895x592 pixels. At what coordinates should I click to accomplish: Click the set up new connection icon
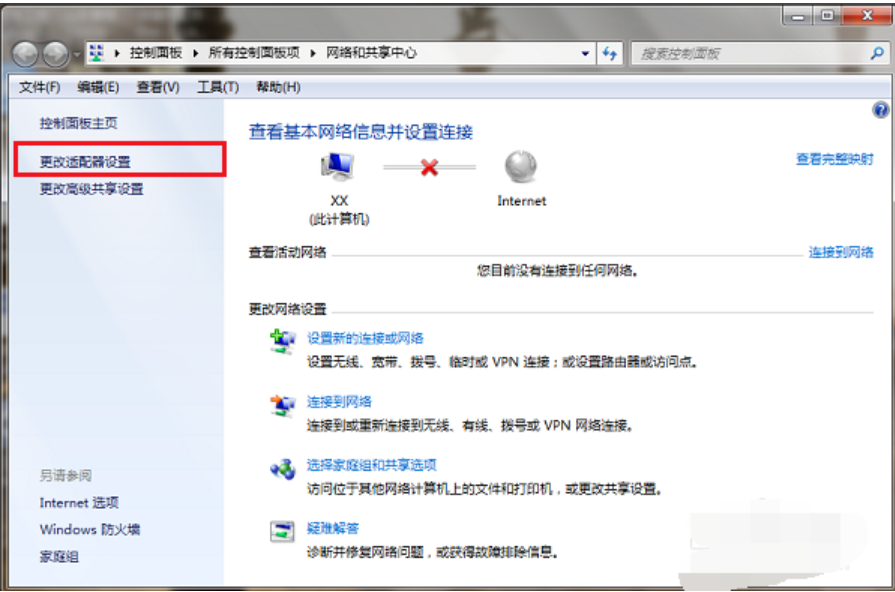[x=282, y=341]
